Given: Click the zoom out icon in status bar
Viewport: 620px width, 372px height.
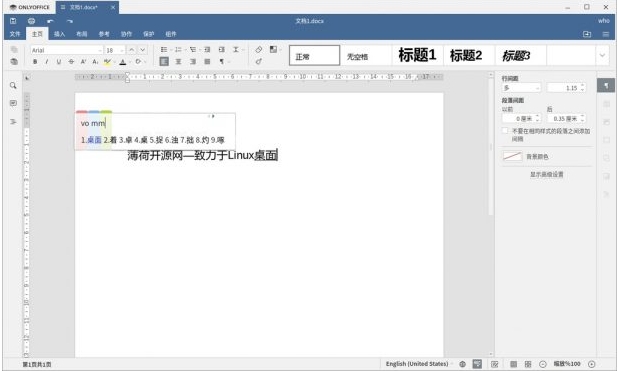Looking at the screenshot, I should pos(543,364).
